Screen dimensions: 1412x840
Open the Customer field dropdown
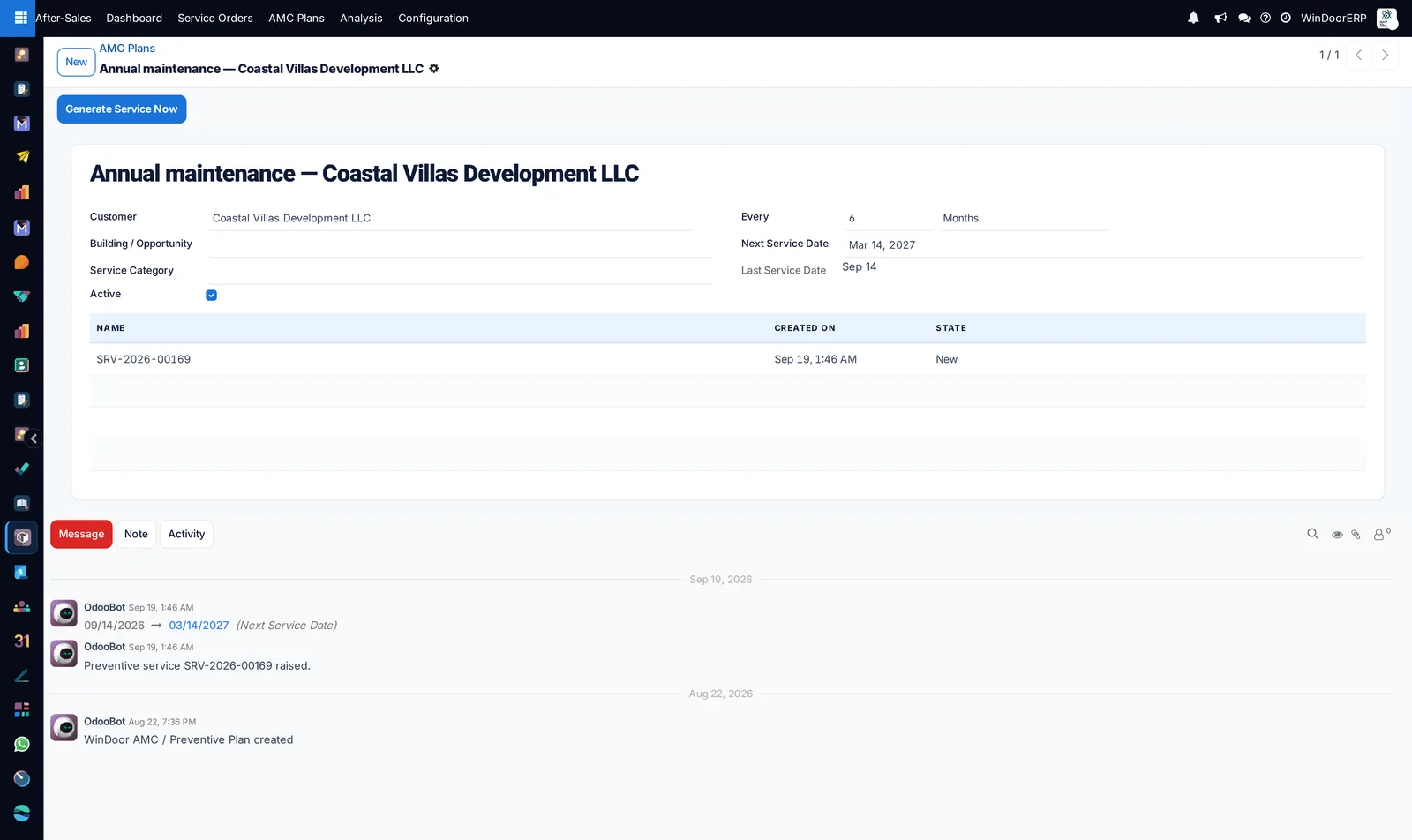click(450, 218)
